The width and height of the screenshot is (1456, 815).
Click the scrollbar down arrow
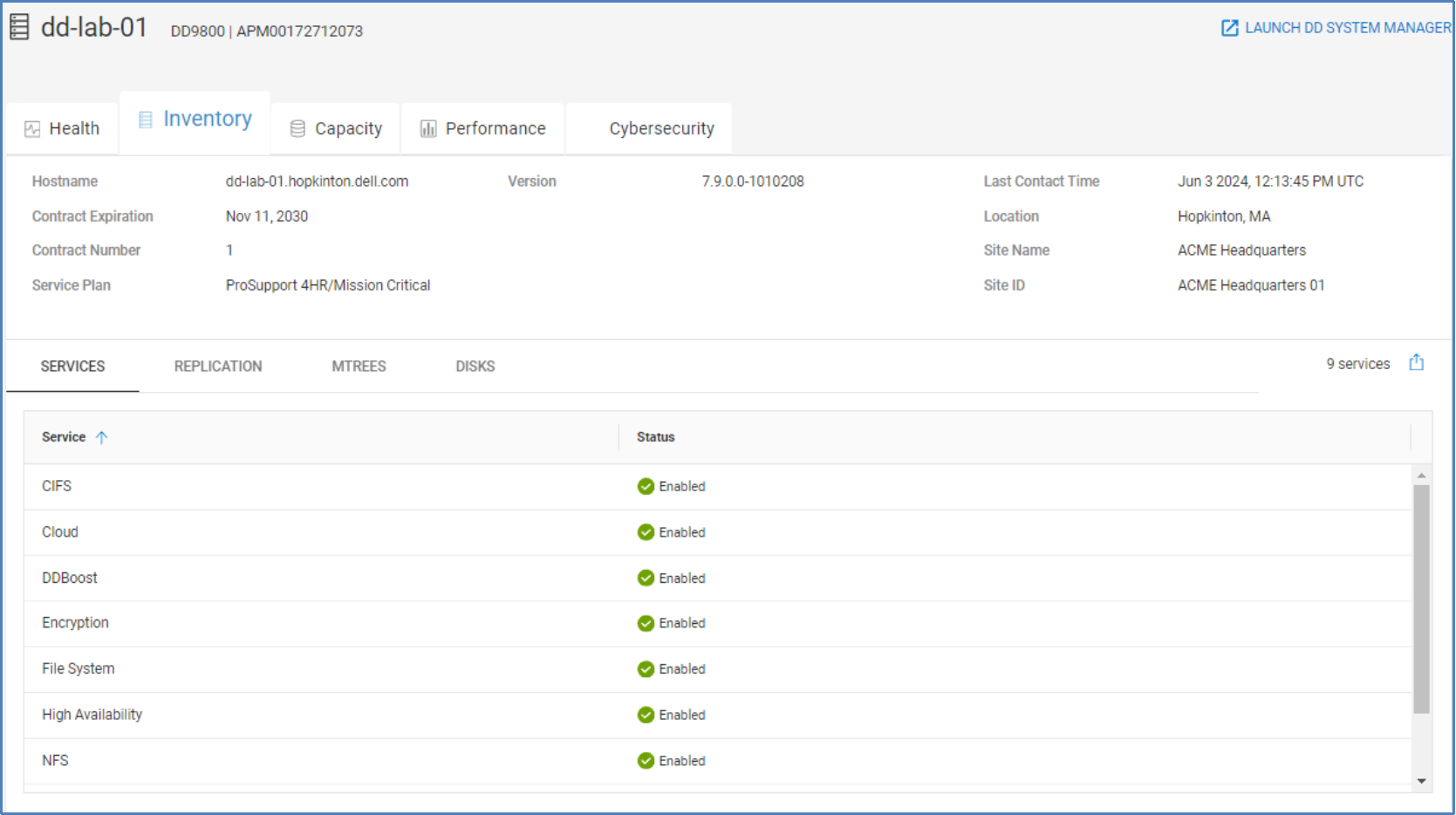point(1422,781)
